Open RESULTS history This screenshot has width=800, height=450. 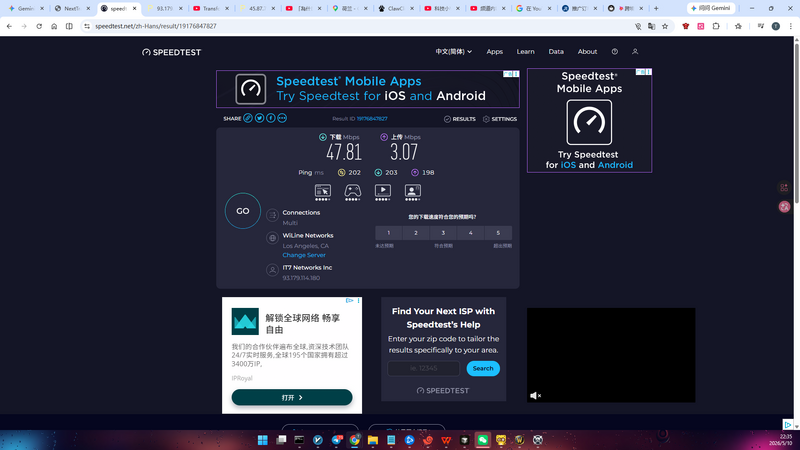coord(460,119)
